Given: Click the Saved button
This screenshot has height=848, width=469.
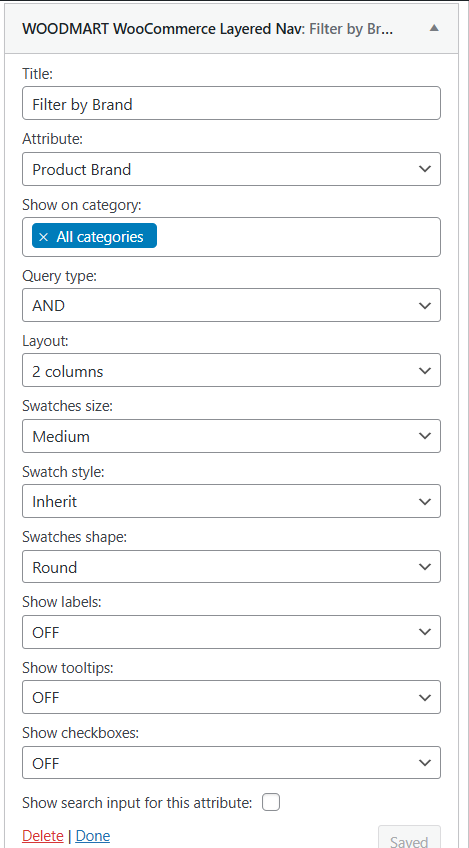Looking at the screenshot, I should point(409,837).
